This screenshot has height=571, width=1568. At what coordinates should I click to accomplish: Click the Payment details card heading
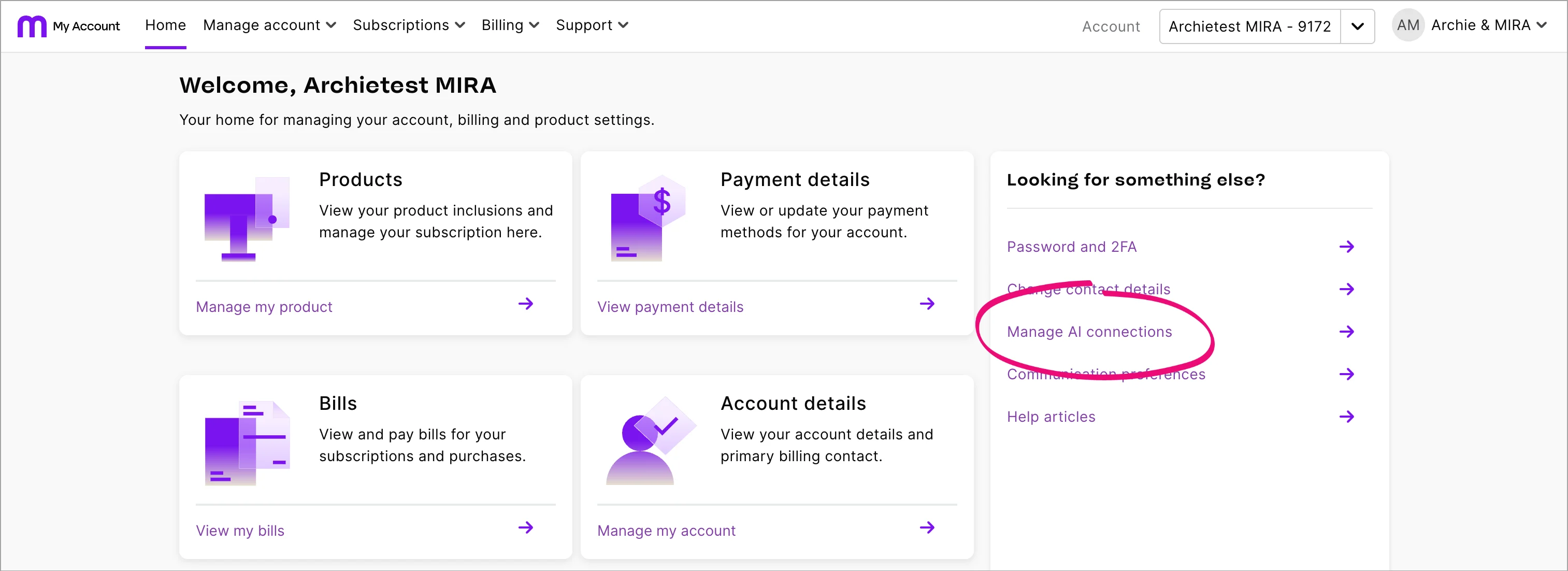794,180
